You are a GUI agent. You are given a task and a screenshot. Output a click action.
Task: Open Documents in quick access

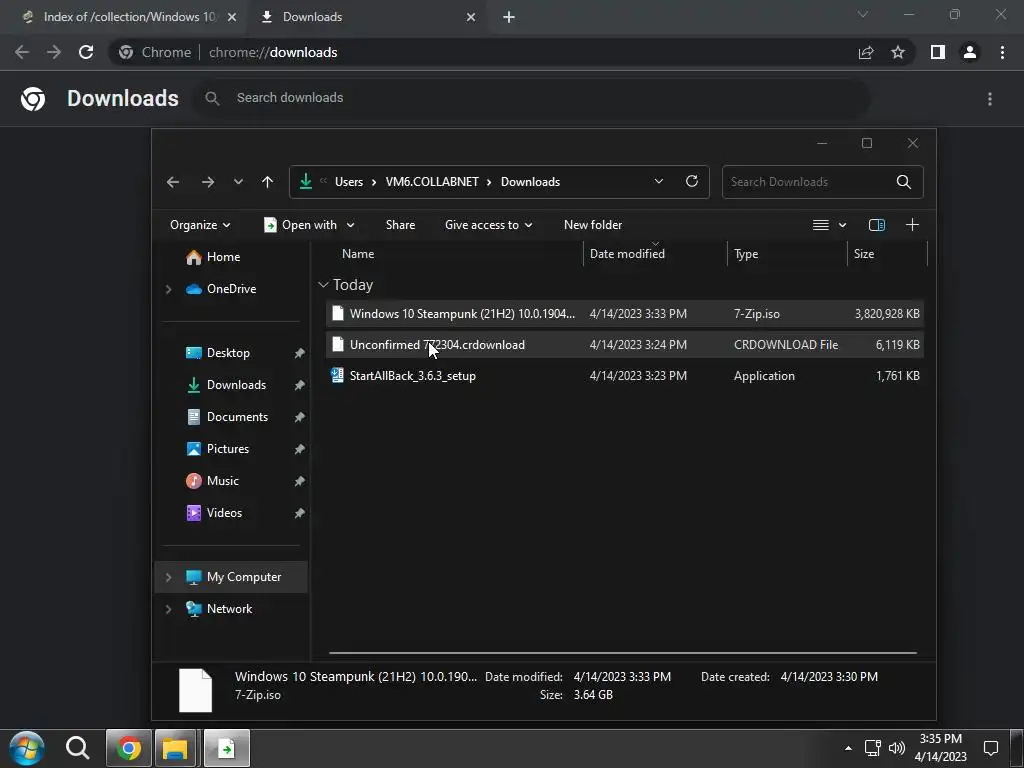click(x=237, y=417)
